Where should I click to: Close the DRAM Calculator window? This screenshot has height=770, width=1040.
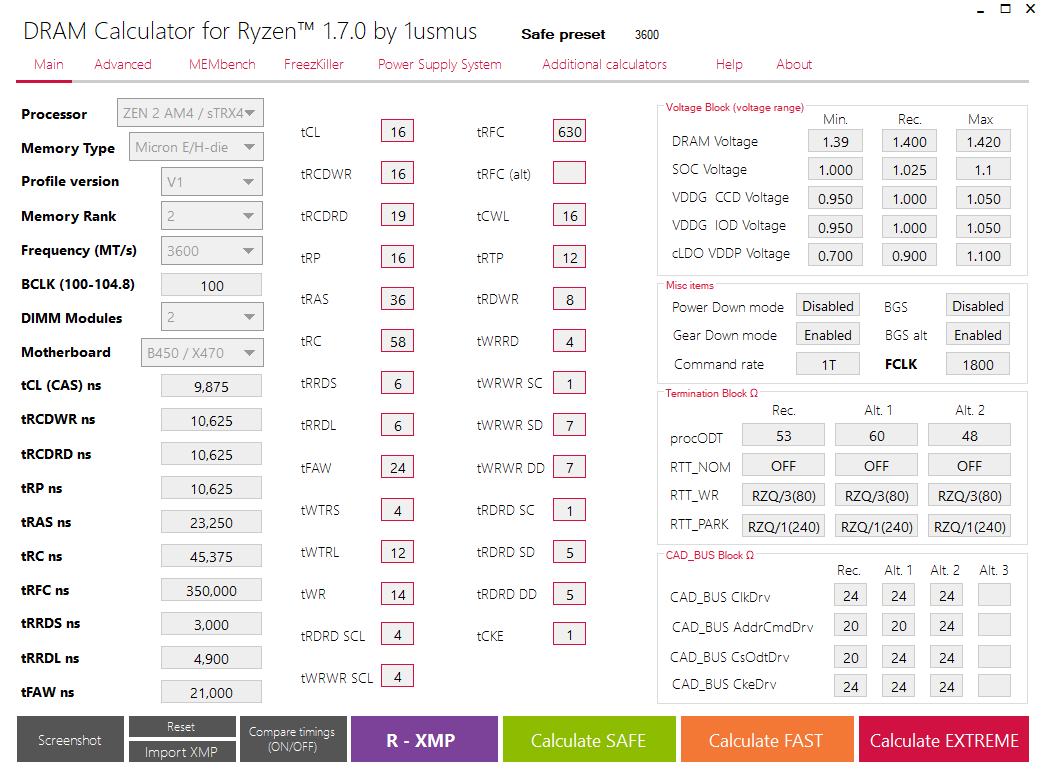pyautogui.click(x=1030, y=9)
